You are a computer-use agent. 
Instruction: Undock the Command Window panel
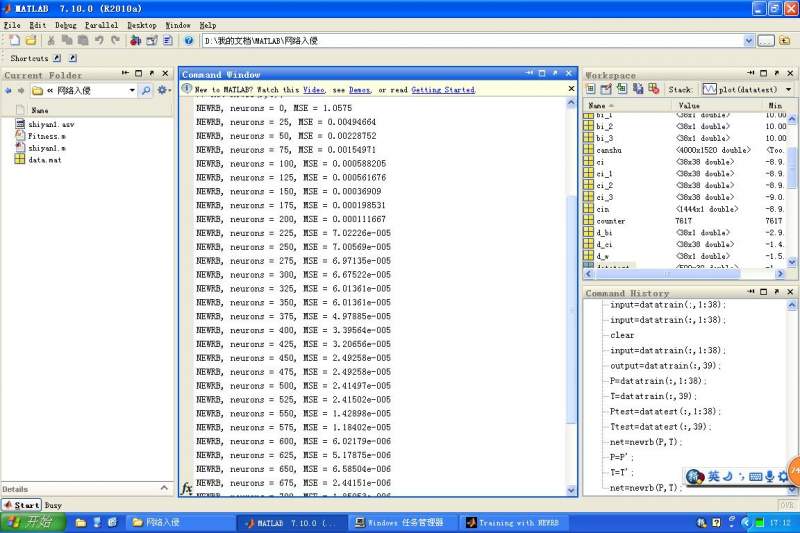556,73
